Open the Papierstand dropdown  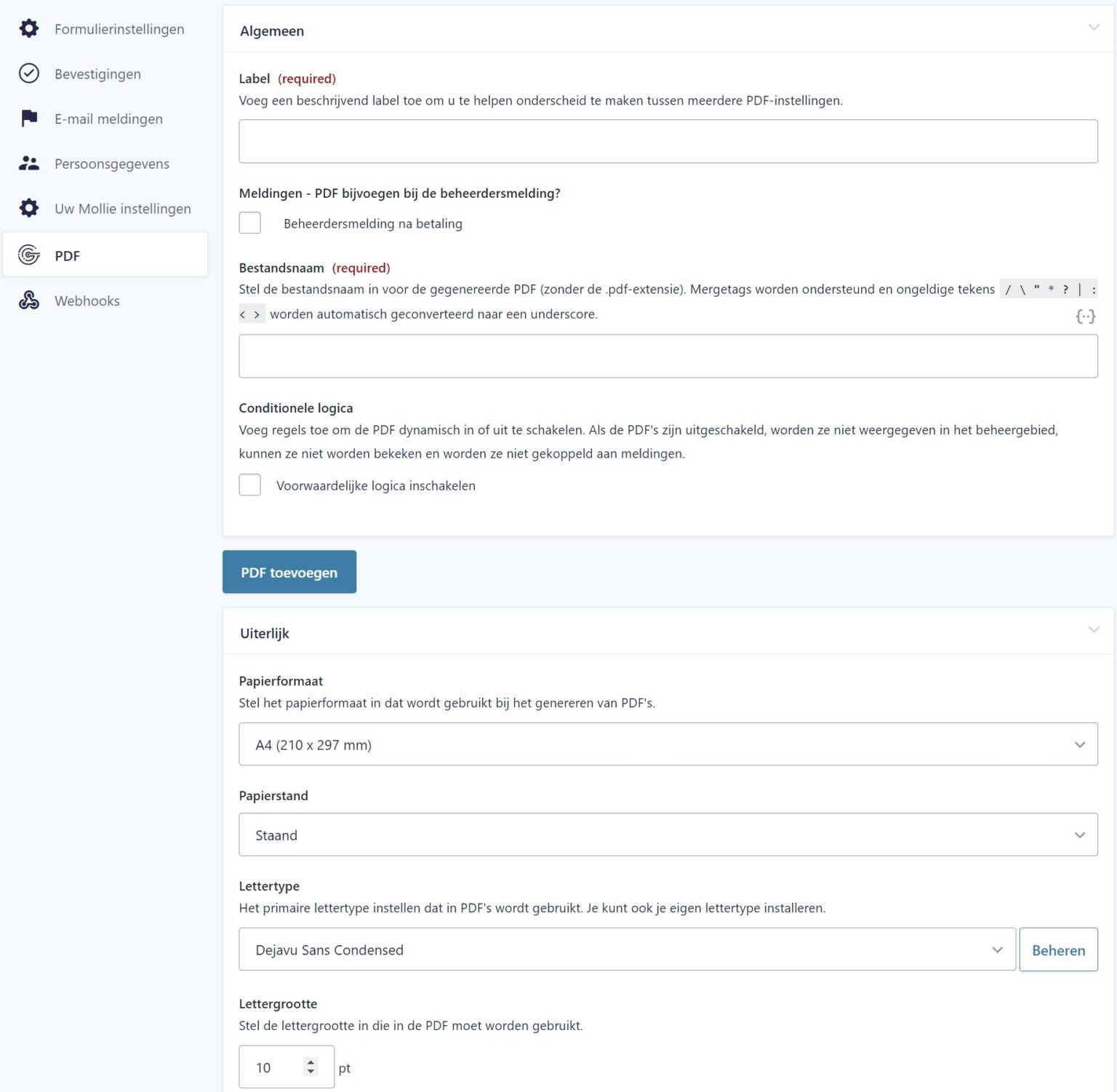[668, 834]
